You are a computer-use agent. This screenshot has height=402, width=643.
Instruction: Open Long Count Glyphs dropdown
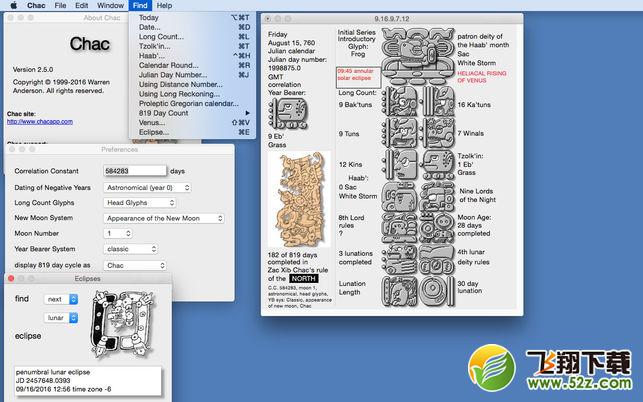pos(139,203)
